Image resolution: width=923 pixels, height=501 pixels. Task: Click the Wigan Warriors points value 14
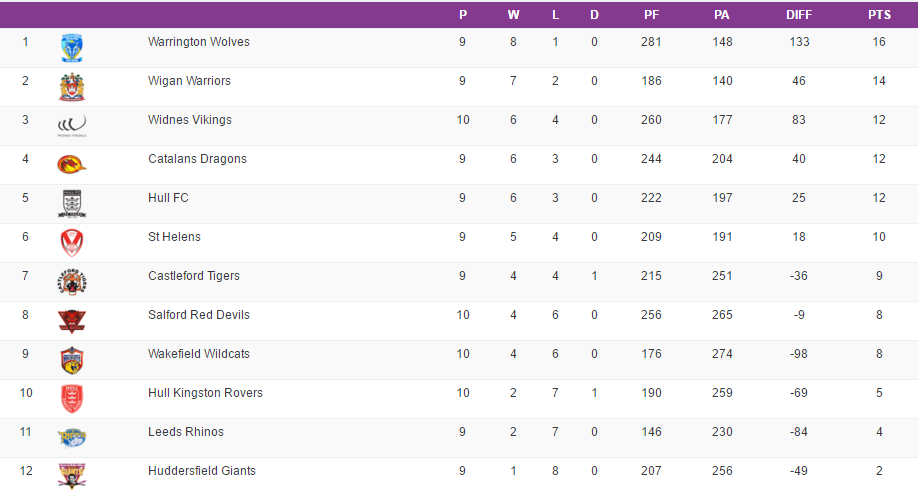click(879, 81)
